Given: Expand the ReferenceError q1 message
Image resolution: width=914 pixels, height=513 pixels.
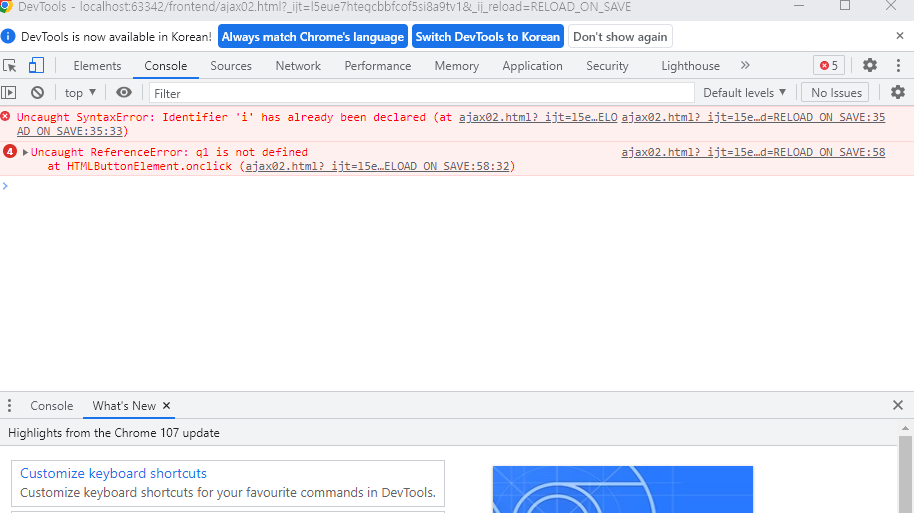Looking at the screenshot, I should (25, 152).
